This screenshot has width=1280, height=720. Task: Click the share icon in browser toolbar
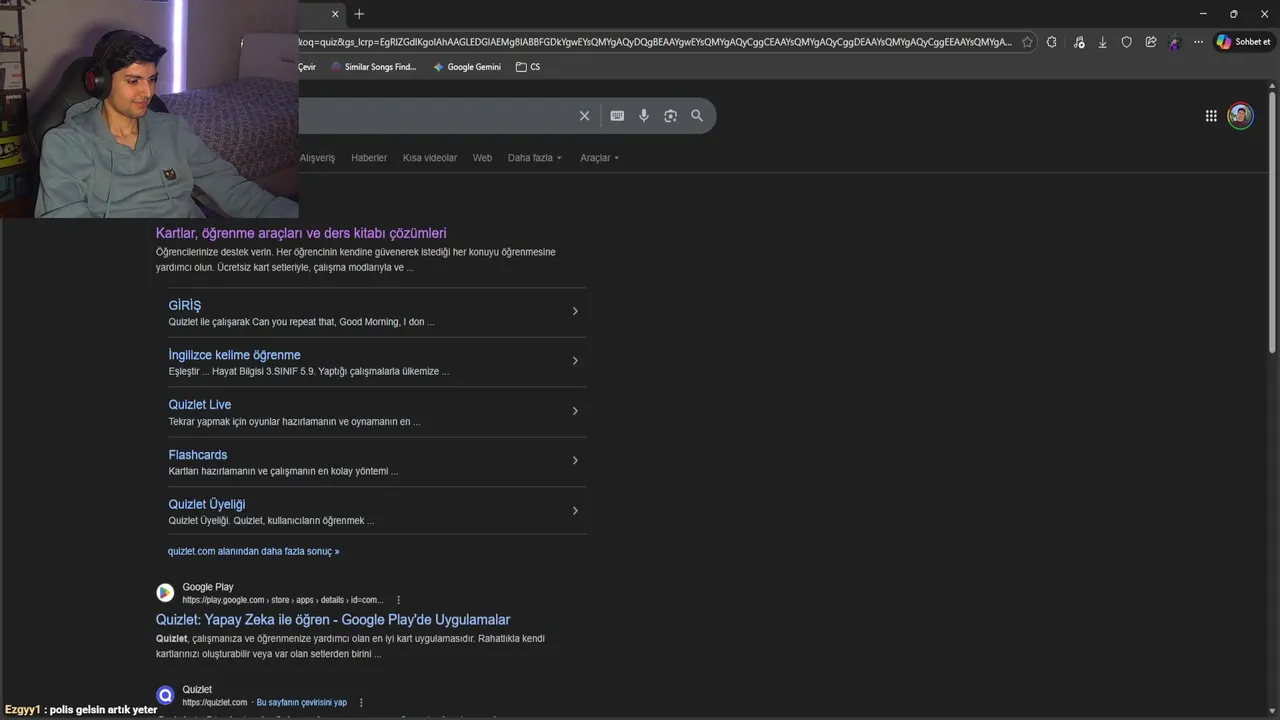coord(1151,42)
